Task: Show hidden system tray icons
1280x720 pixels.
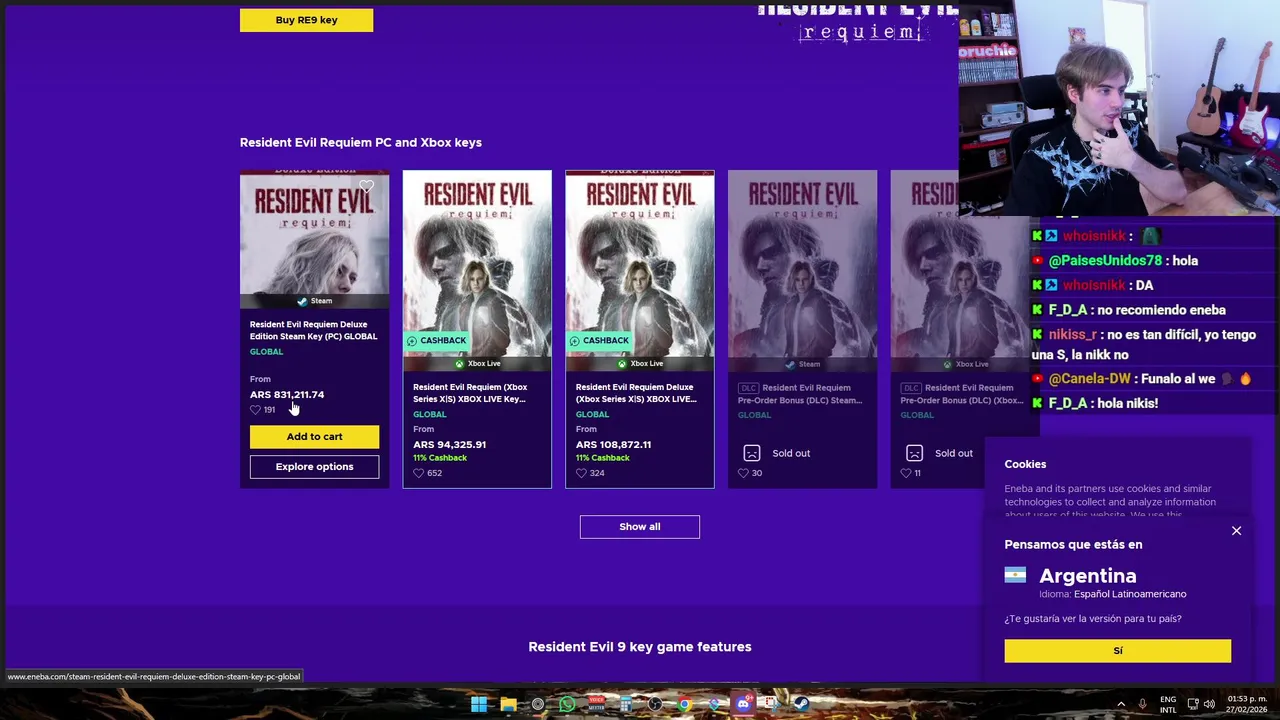Action: pyautogui.click(x=1120, y=704)
